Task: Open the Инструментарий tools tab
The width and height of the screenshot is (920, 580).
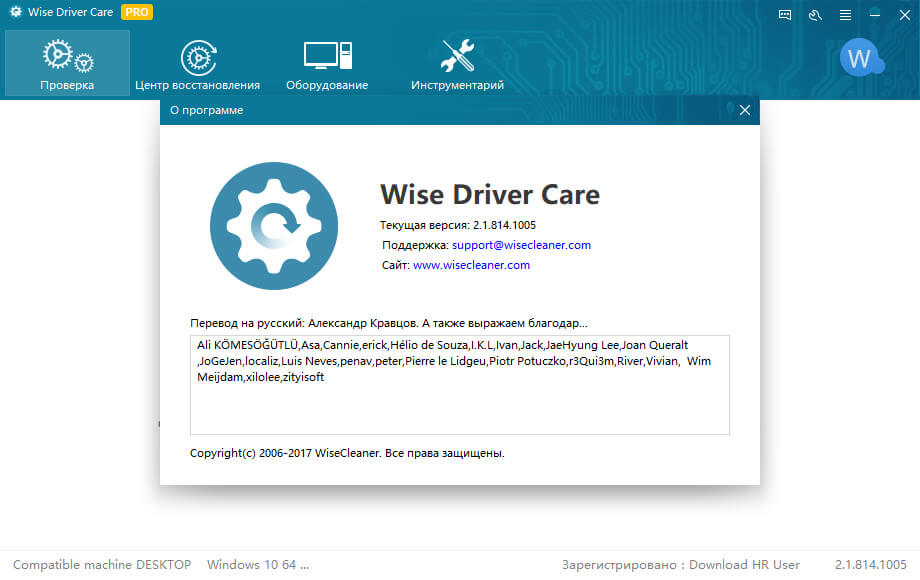Action: pos(457,63)
